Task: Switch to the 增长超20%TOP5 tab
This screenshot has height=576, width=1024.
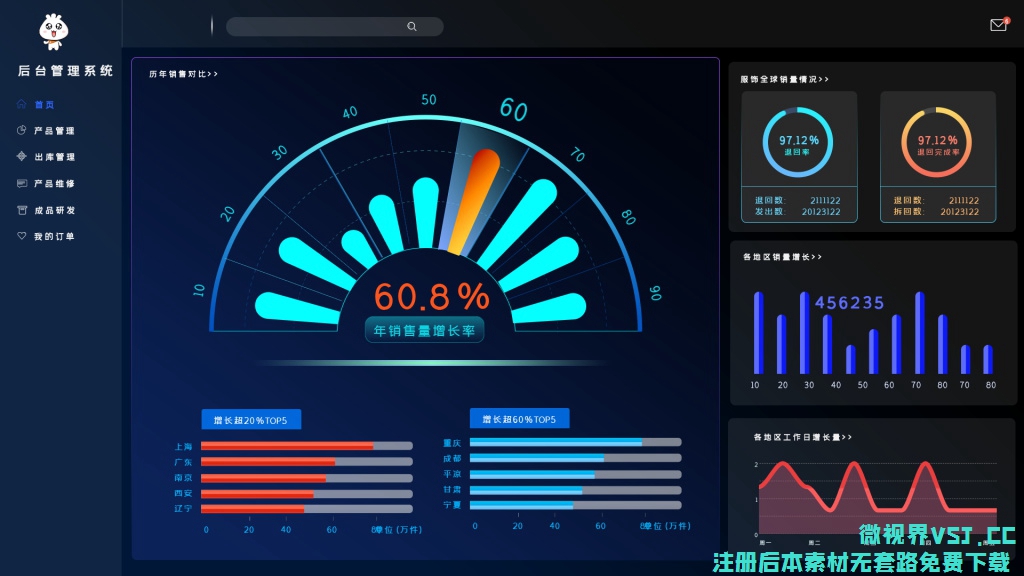Action: pyautogui.click(x=251, y=420)
